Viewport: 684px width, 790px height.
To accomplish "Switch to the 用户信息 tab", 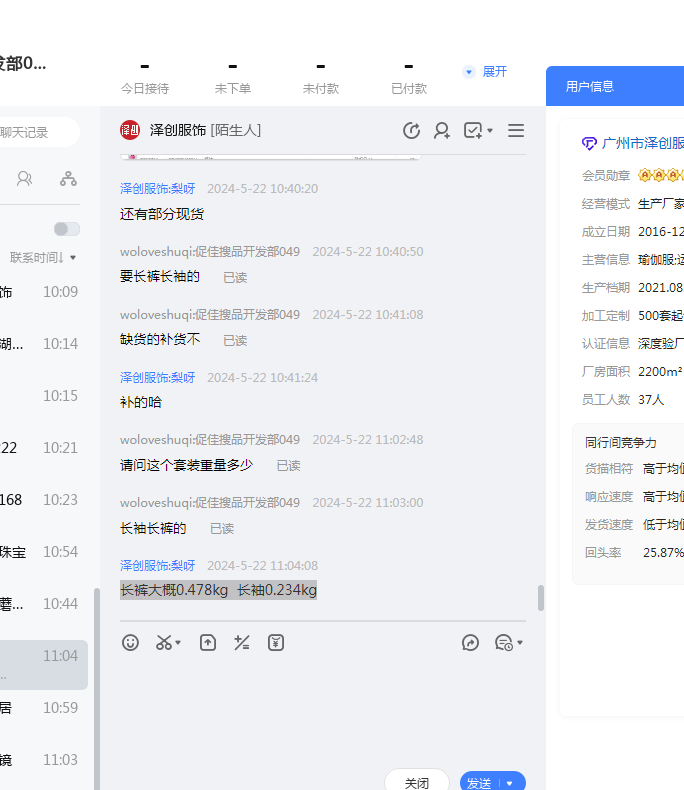I will [590, 87].
